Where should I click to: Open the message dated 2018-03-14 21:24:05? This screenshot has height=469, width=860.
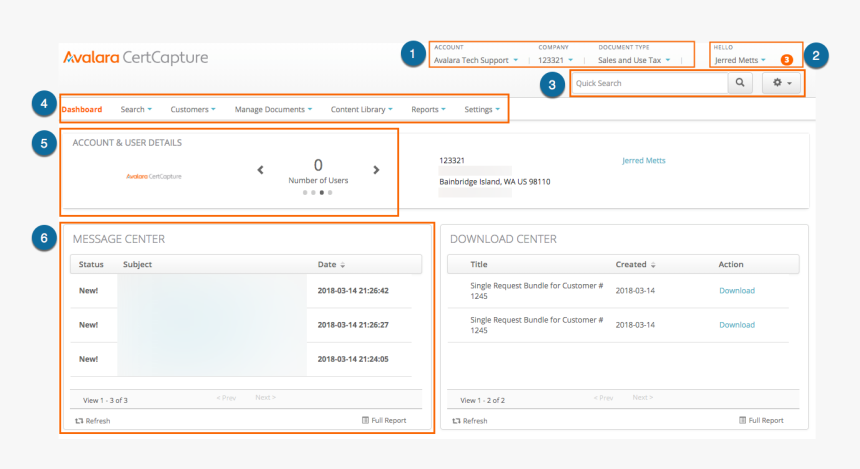241,359
